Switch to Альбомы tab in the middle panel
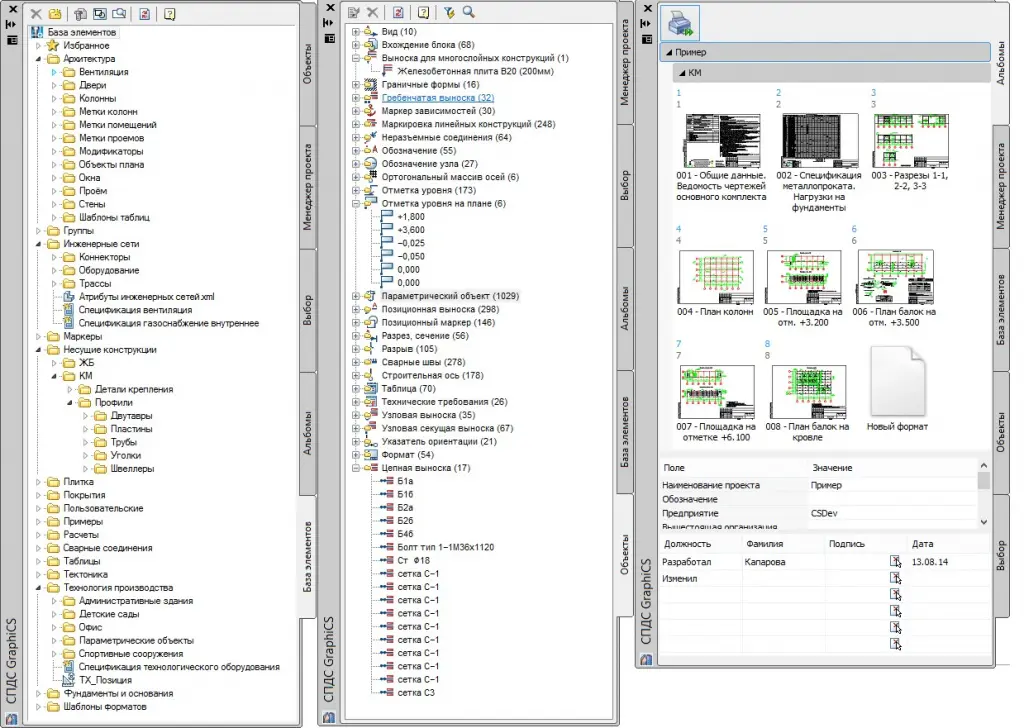Image resolution: width=1024 pixels, height=728 pixels. coord(625,308)
